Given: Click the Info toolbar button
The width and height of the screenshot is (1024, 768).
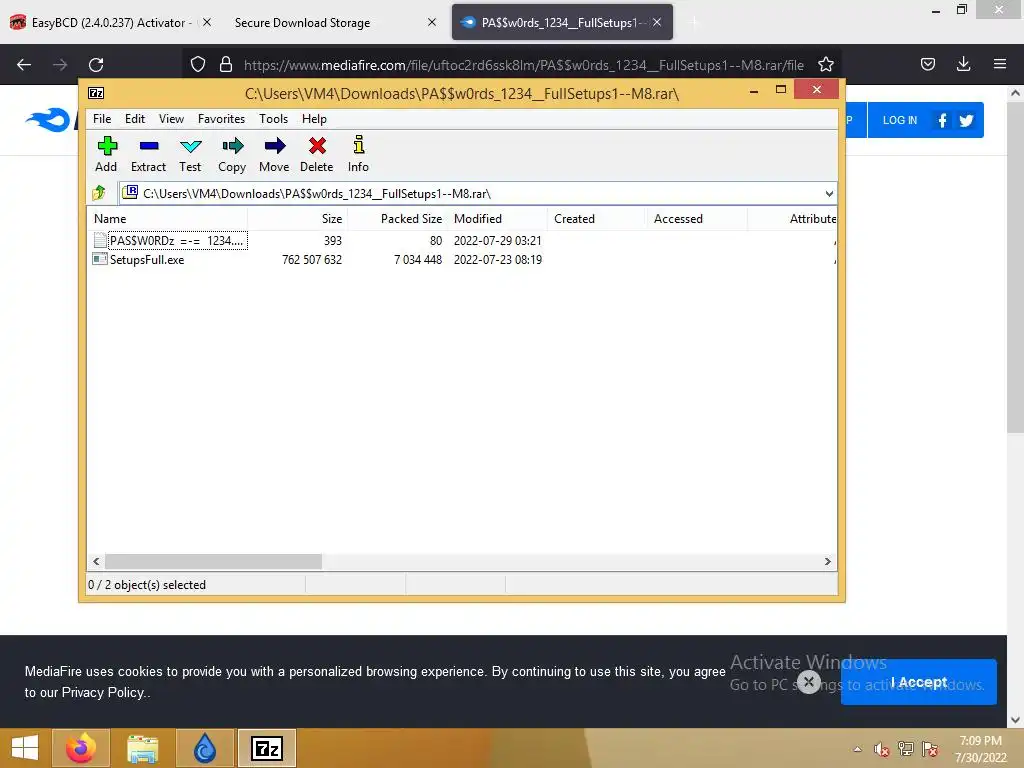Looking at the screenshot, I should 359,155.
